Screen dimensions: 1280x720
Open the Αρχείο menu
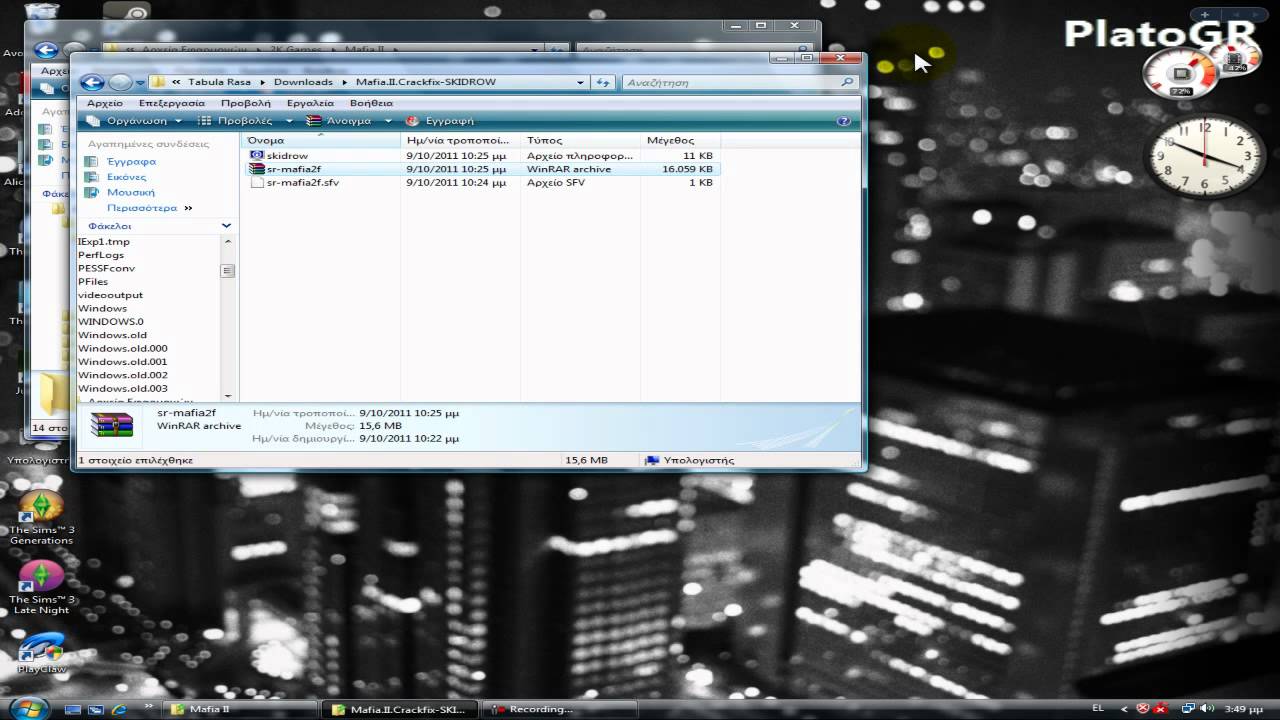coord(105,103)
